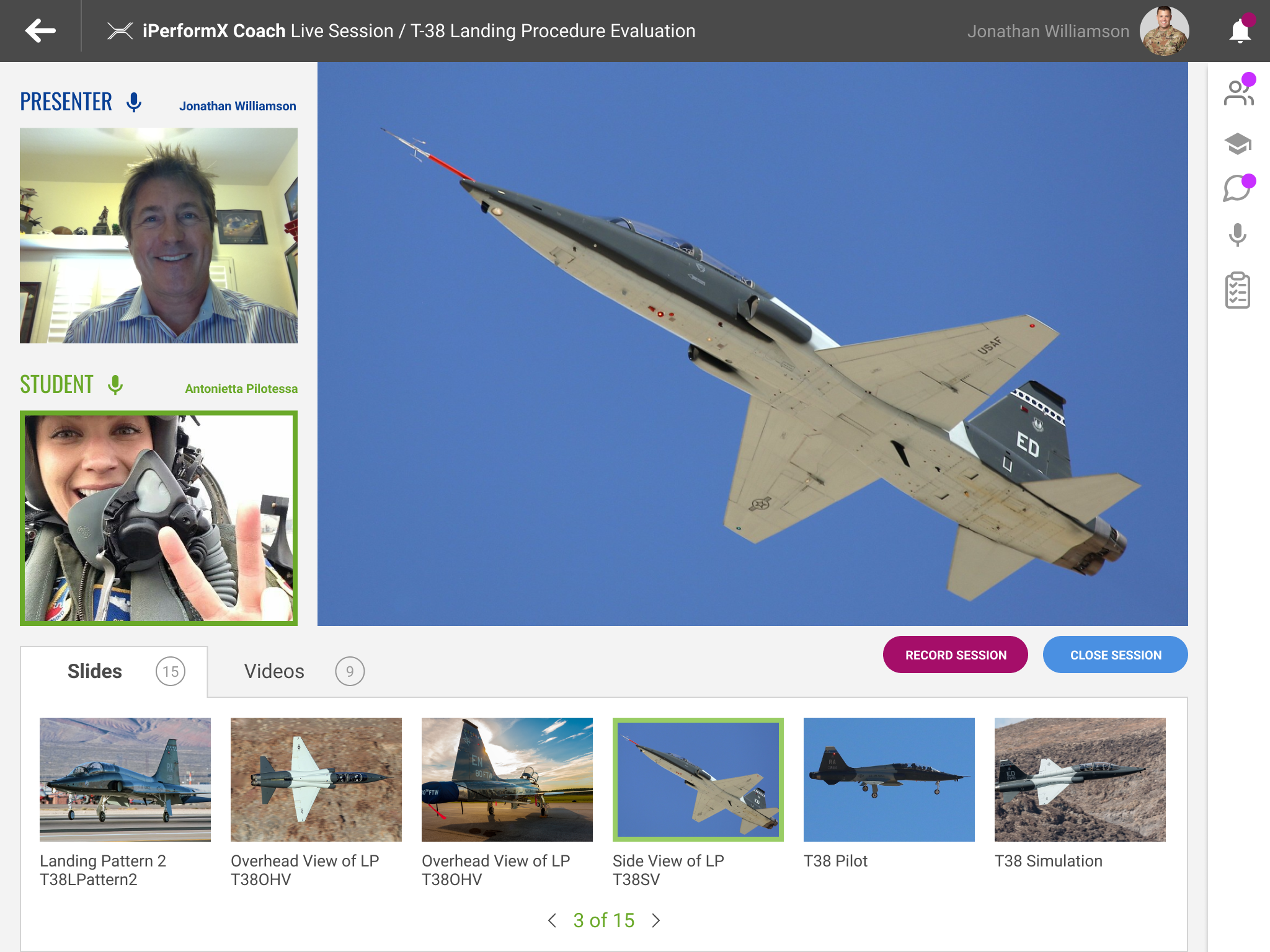Viewport: 1270px width, 952px height.
Task: Click the 'T38 Simulation' caption
Action: point(1049,861)
